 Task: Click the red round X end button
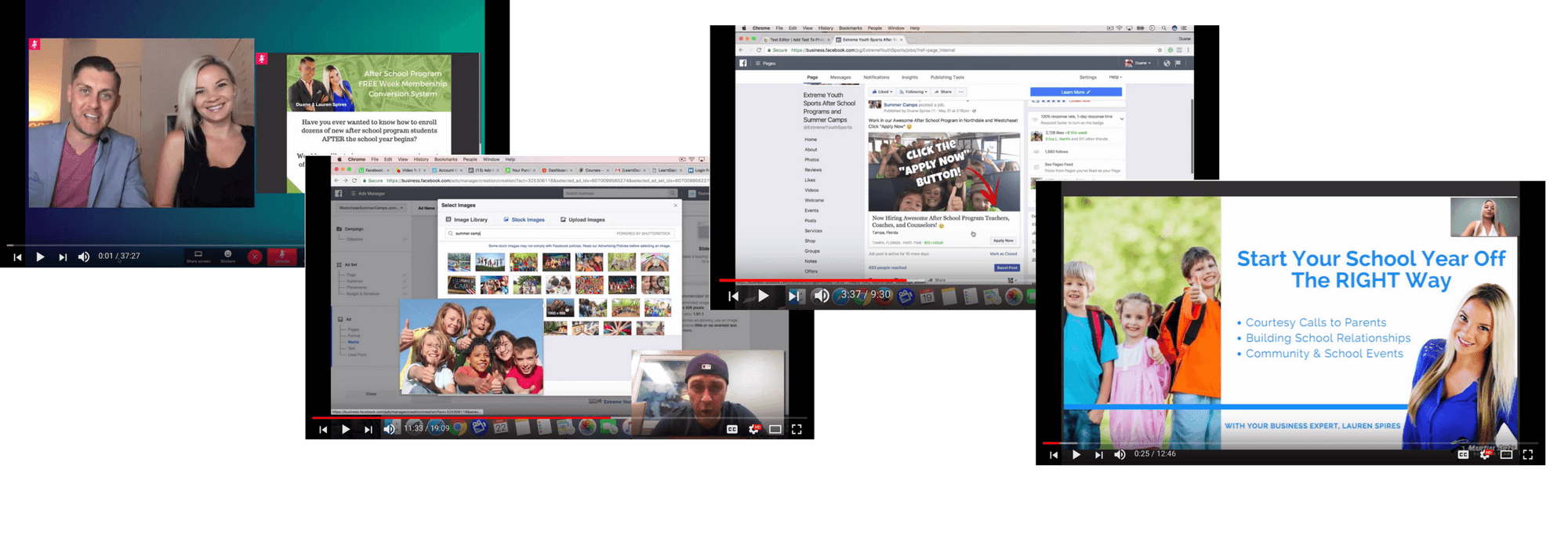coord(255,256)
